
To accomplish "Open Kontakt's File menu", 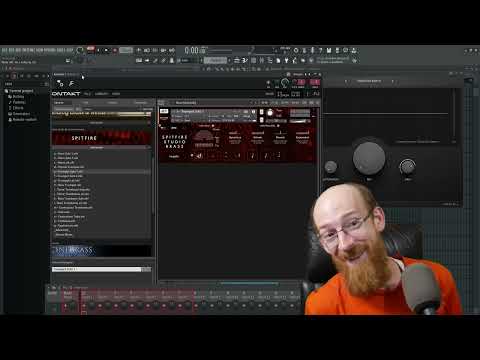I will click(x=87, y=94).
